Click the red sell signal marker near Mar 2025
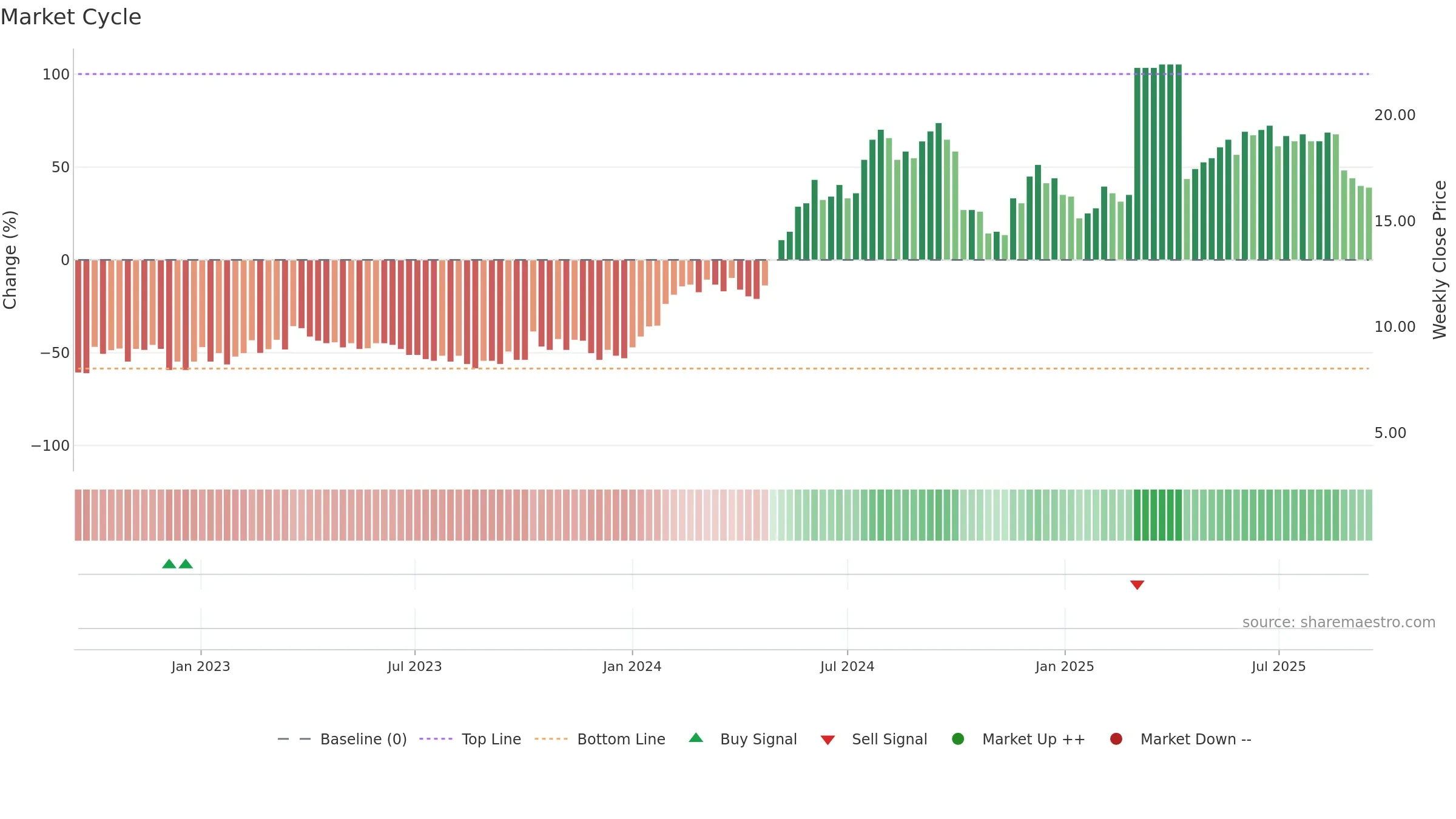This screenshot has width=1456, height=819. (x=1137, y=585)
